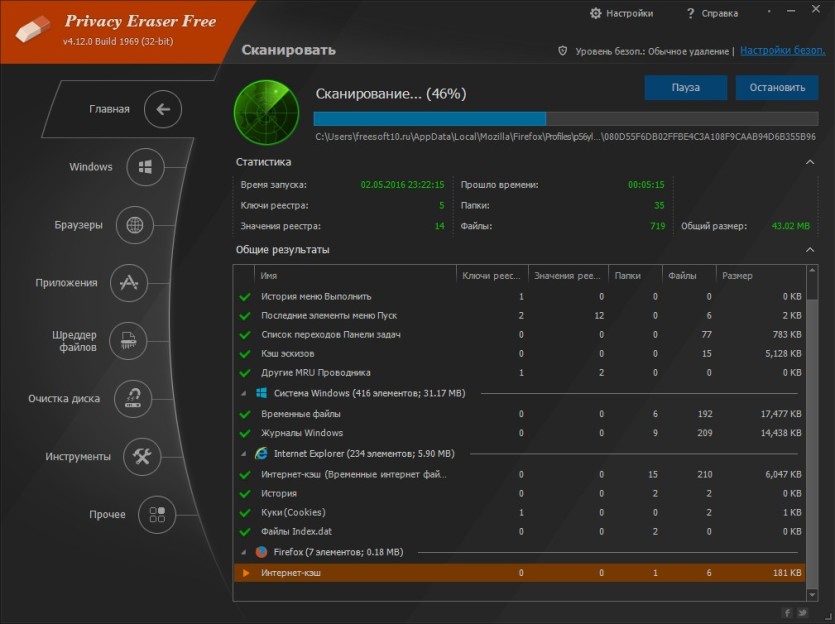The height and width of the screenshot is (624, 835).
Task: Select the Приложения apps icon
Action: (128, 283)
